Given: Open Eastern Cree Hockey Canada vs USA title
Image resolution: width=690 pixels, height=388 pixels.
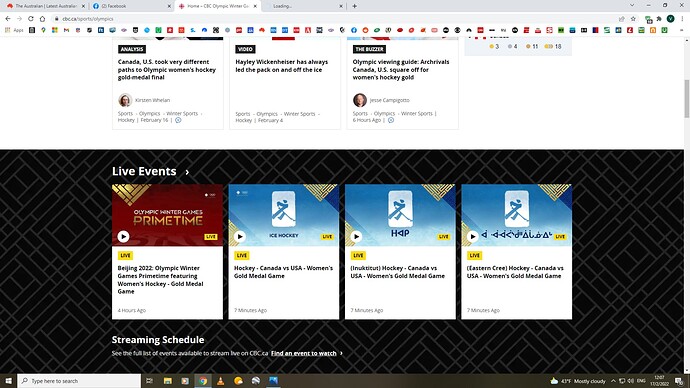Looking at the screenshot, I should pyautogui.click(x=515, y=272).
